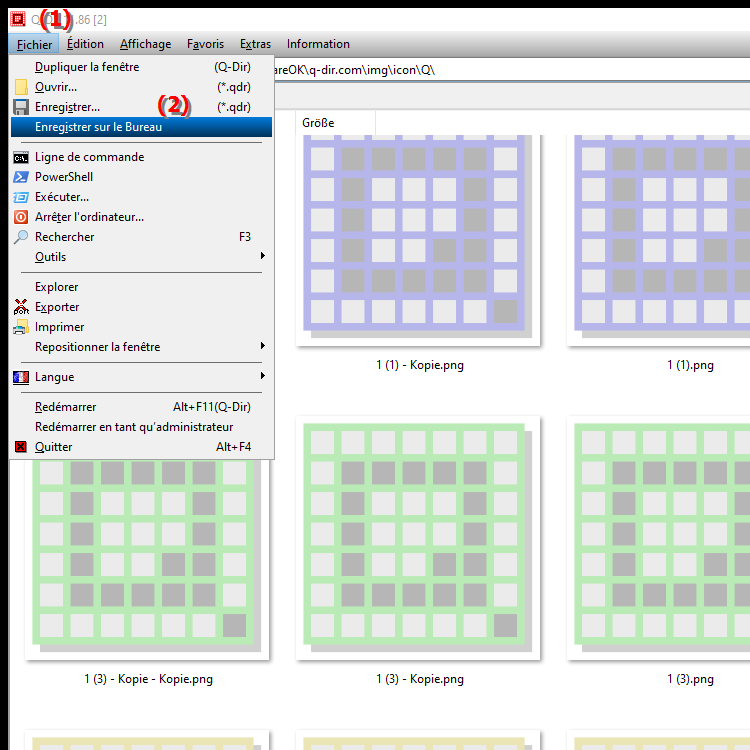Viewport: 750px width, 750px height.
Task: Choose Redémarrer en tant qu'administrateur
Action: coord(134,427)
